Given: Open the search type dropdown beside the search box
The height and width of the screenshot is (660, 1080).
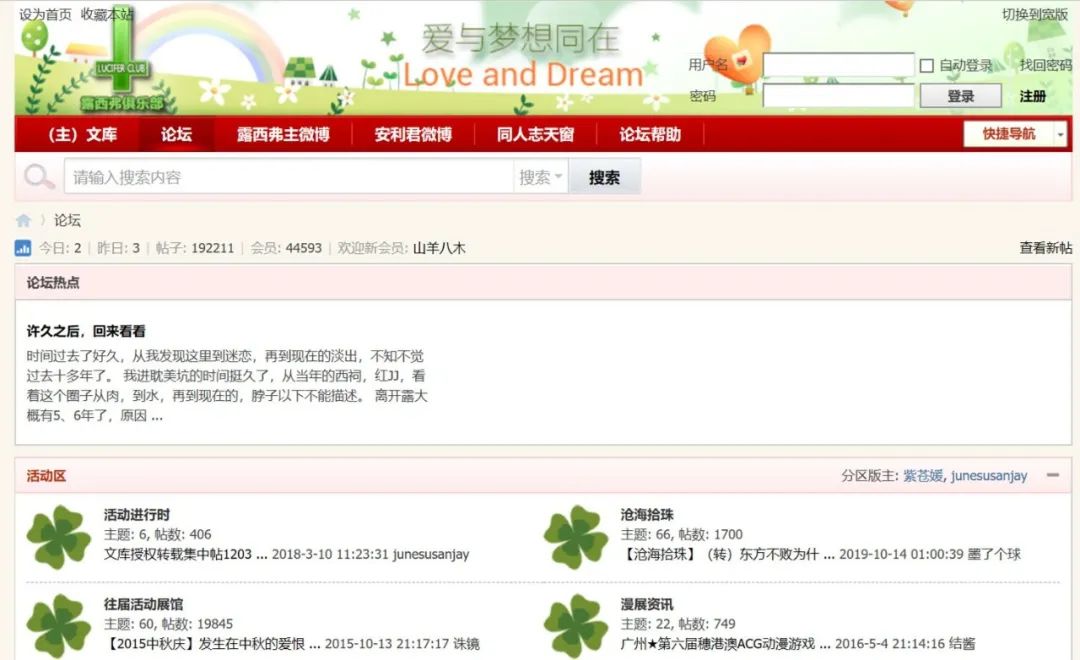Looking at the screenshot, I should coord(540,176).
